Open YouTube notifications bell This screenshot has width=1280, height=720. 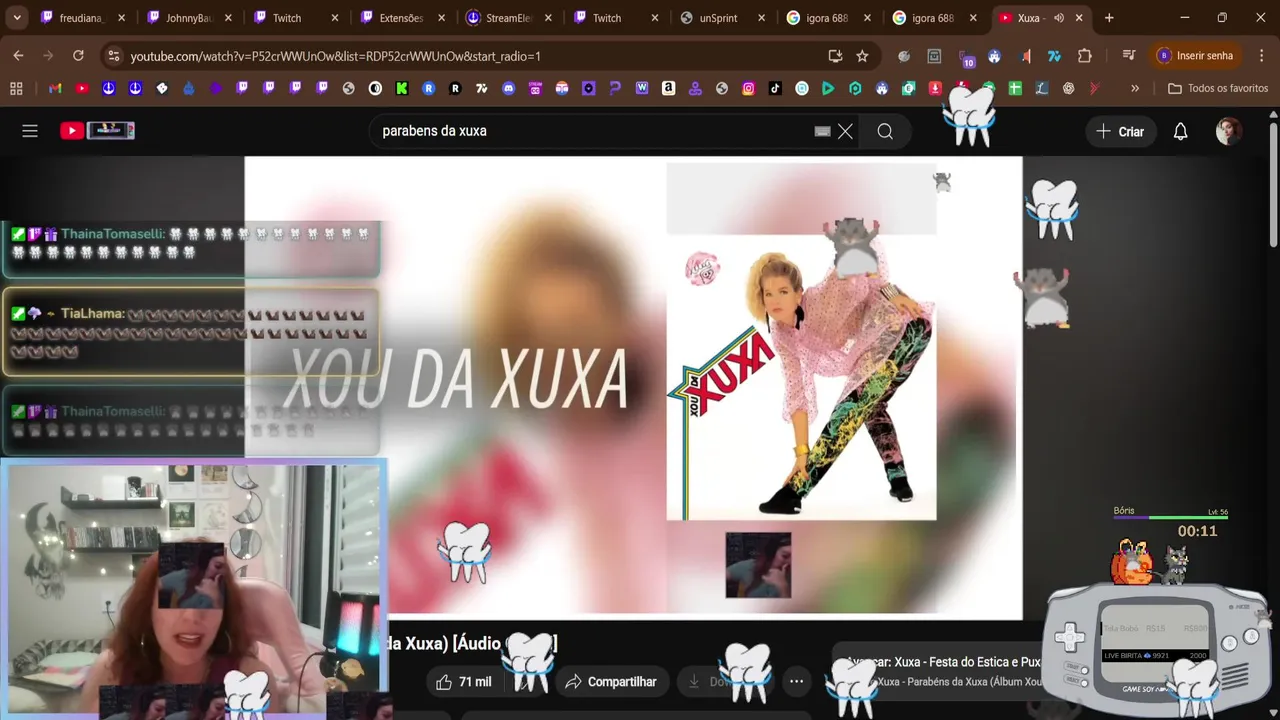1180,131
